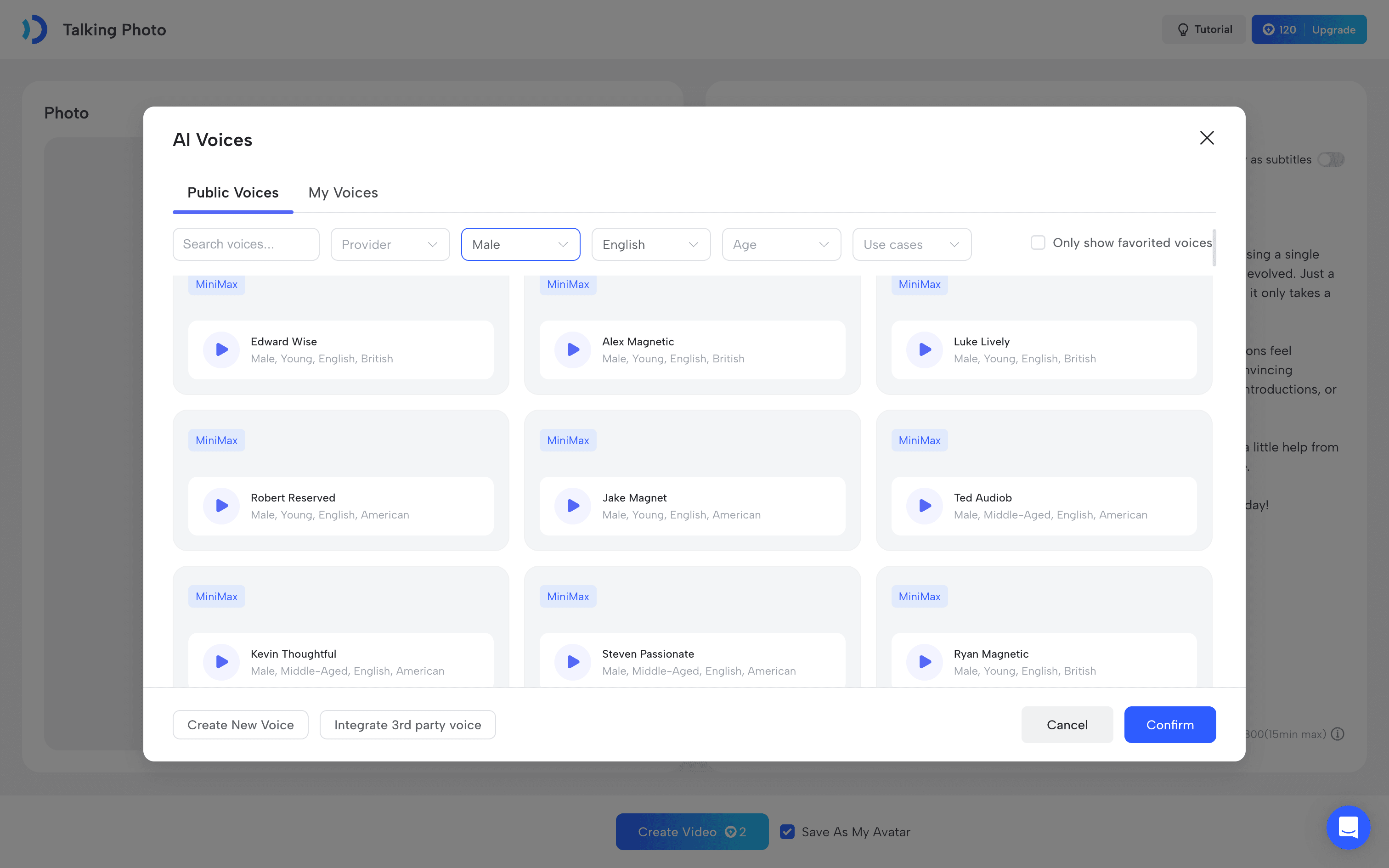The height and width of the screenshot is (868, 1389).
Task: Play the Alex Magnetic voice sample
Action: [x=573, y=349]
